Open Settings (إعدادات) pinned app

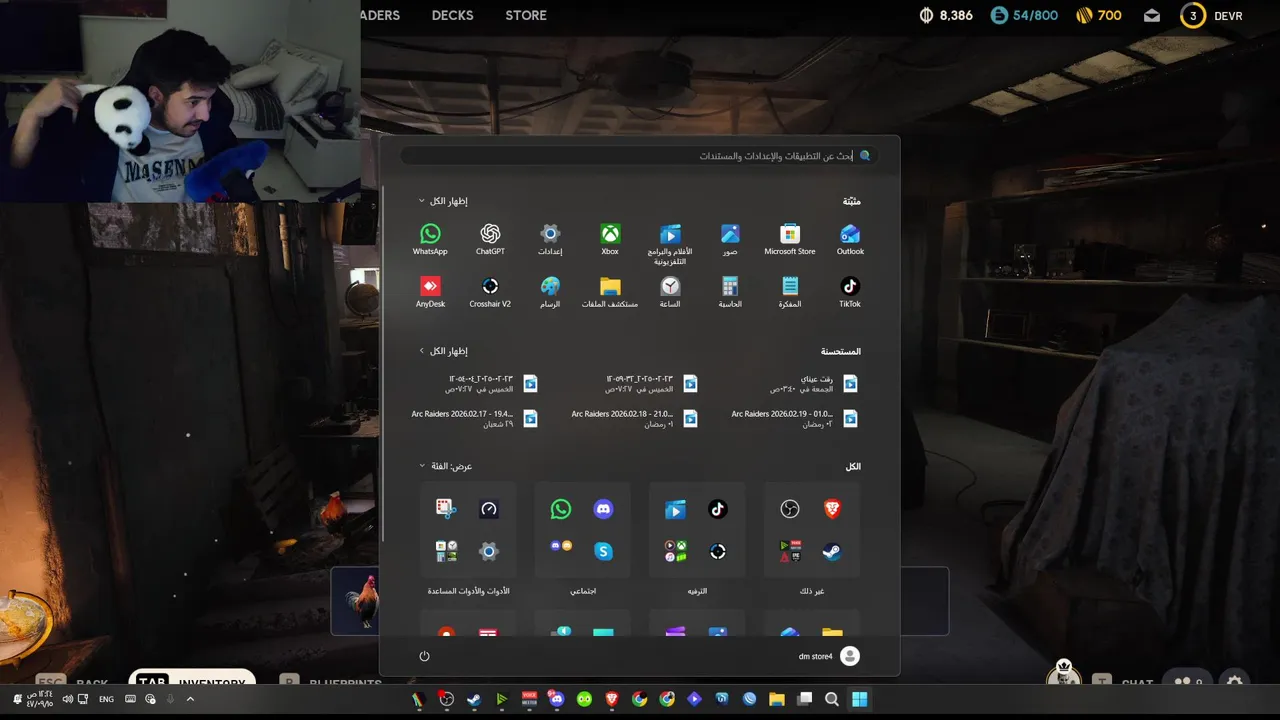[x=550, y=239]
